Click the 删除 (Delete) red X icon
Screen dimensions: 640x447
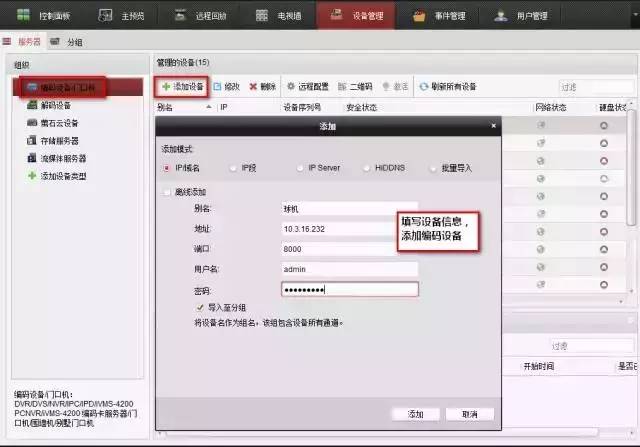click(x=262, y=87)
